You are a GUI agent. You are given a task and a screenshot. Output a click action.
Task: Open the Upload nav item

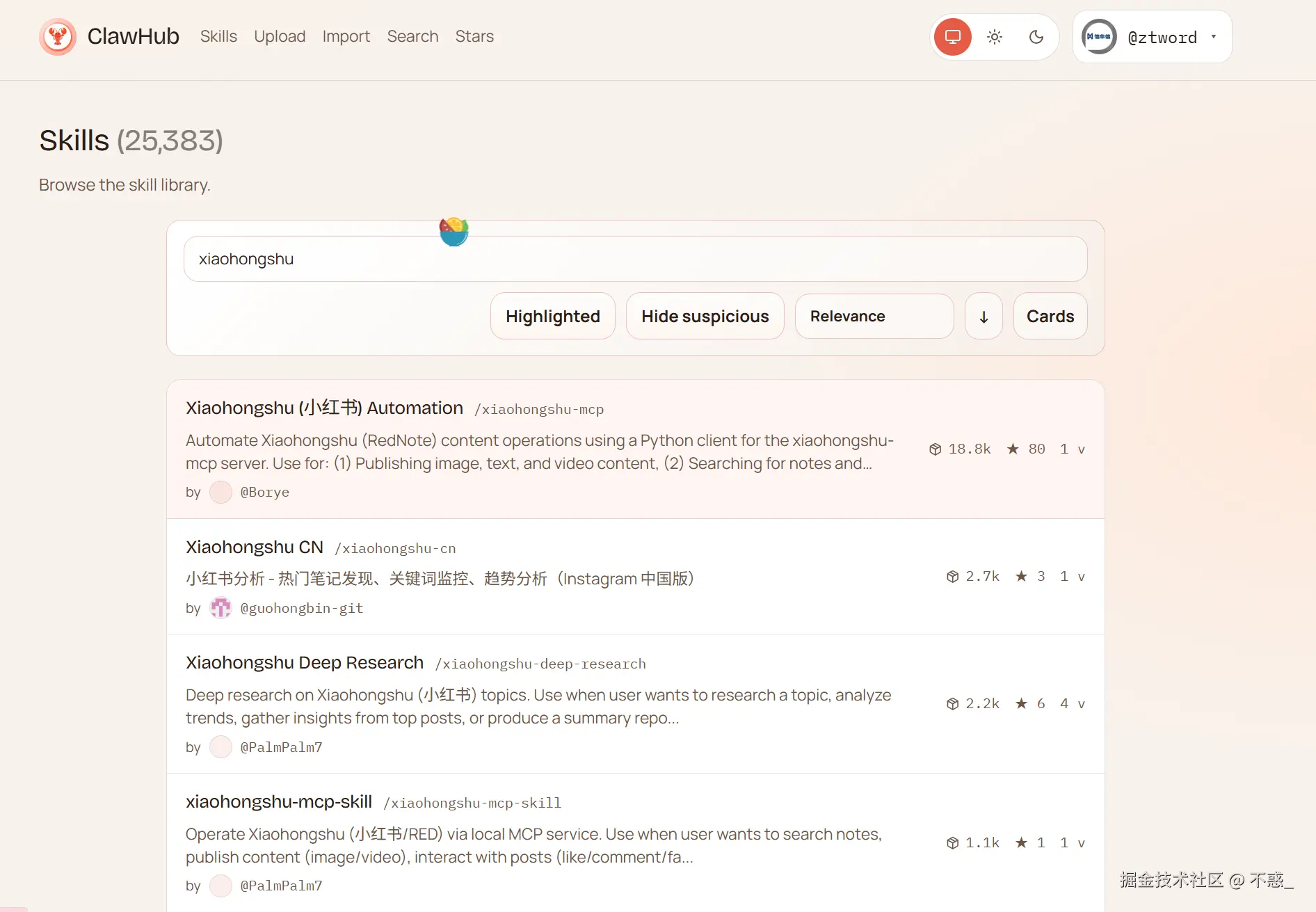(280, 36)
